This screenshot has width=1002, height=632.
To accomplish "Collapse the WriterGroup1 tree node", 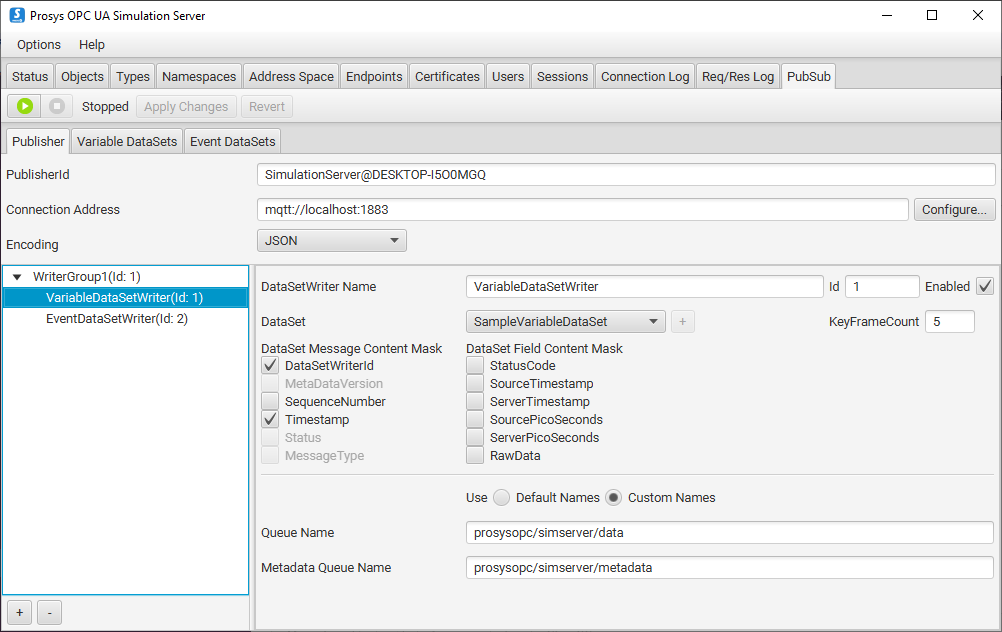I will click(x=18, y=277).
